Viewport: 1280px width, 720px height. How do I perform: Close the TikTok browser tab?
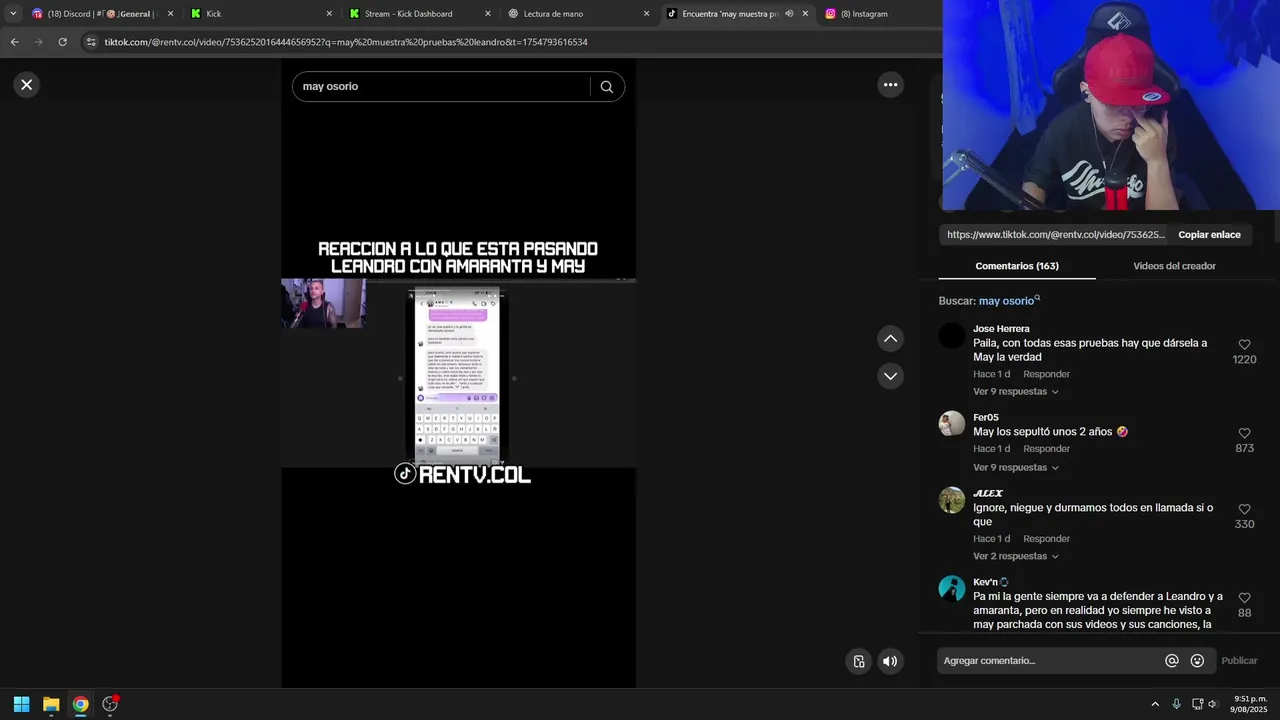point(805,14)
